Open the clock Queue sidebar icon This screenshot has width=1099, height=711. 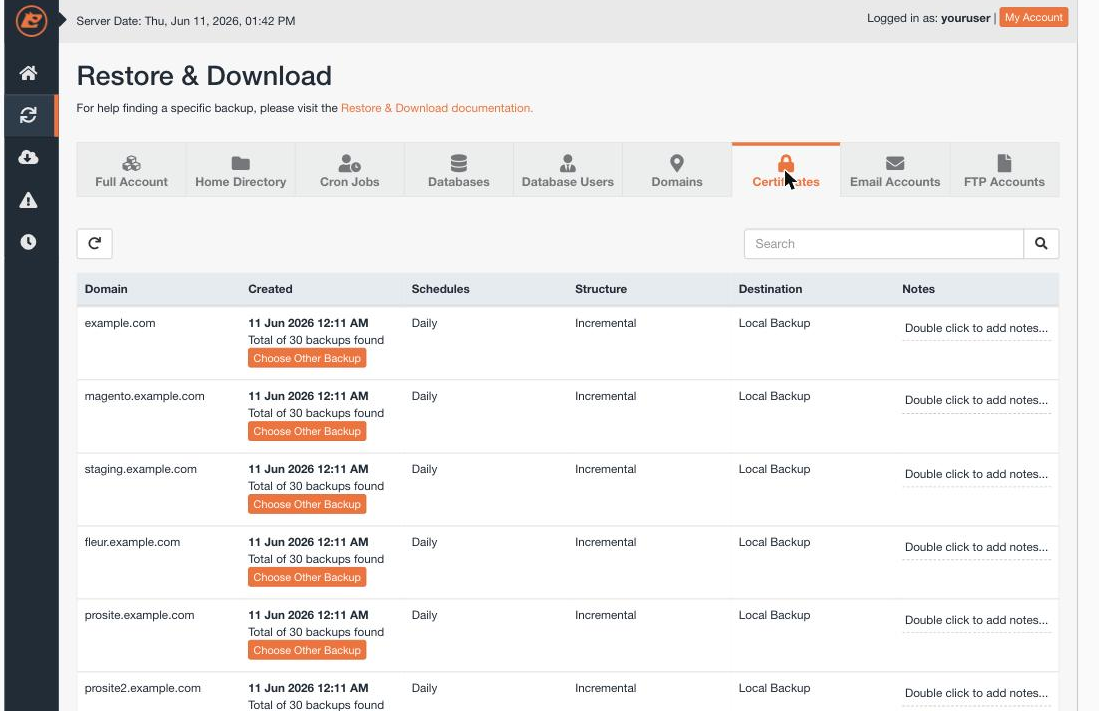[x=28, y=242]
